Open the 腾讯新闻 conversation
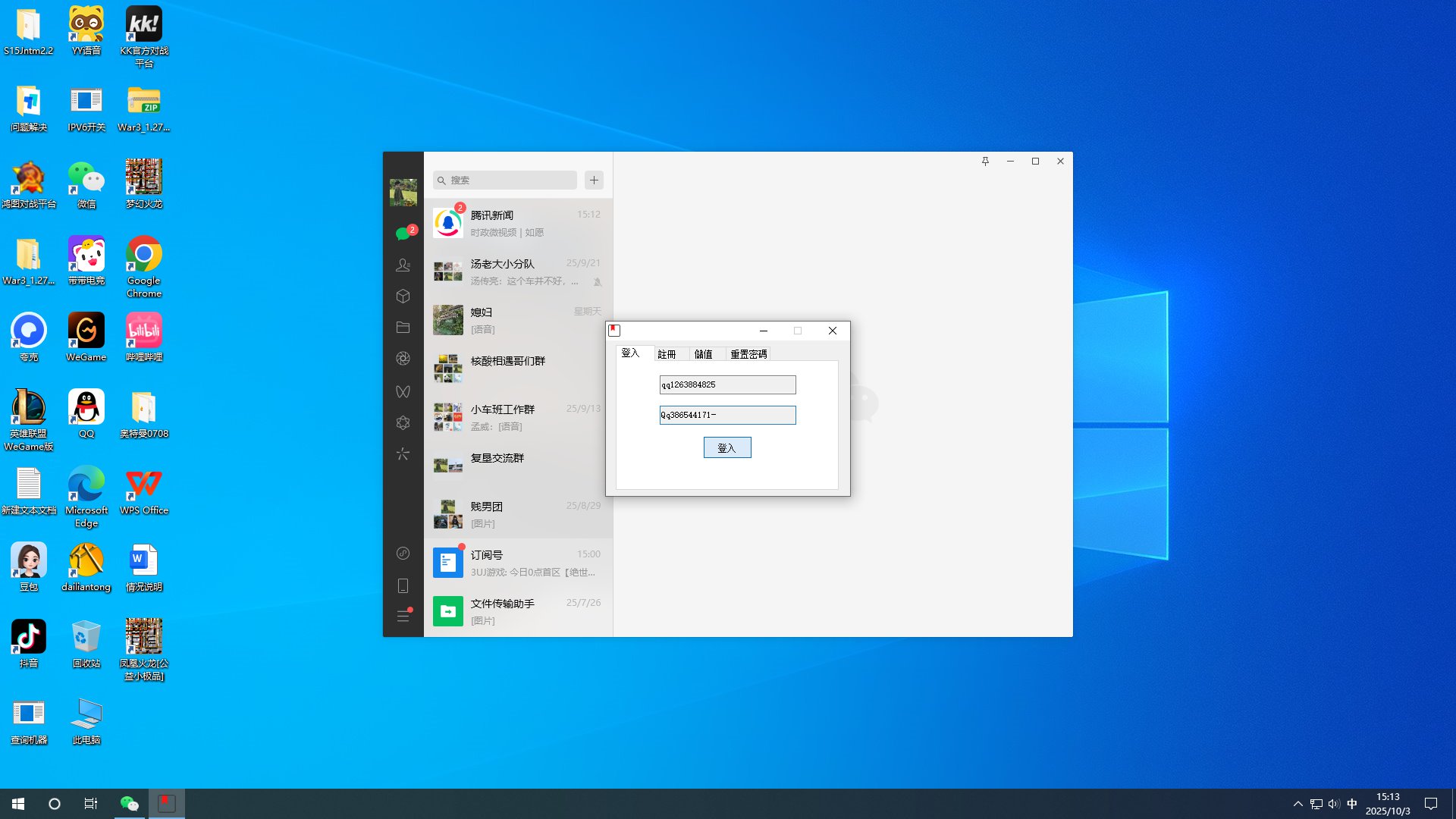 point(518,223)
